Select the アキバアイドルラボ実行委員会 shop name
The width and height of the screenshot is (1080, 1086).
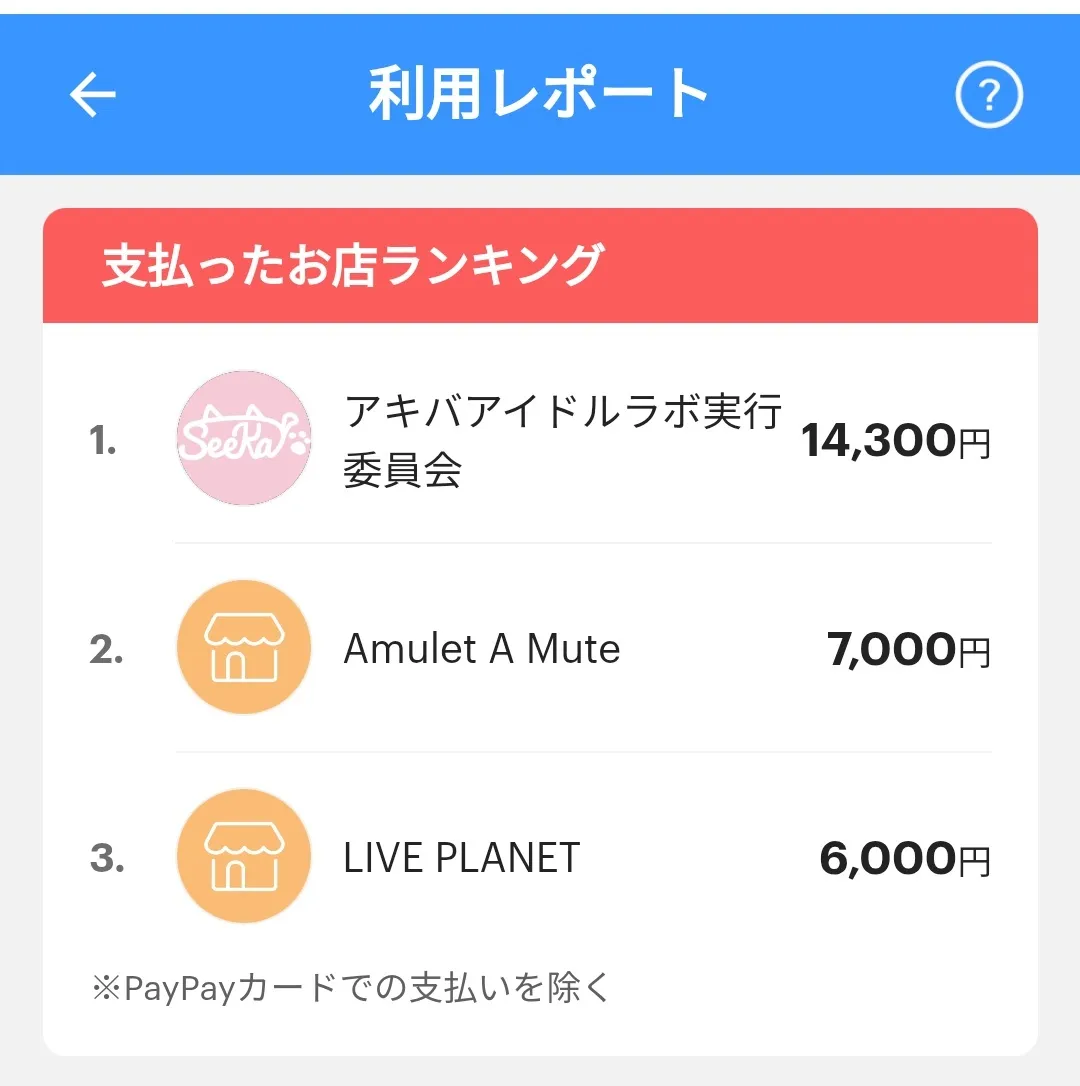(562, 440)
